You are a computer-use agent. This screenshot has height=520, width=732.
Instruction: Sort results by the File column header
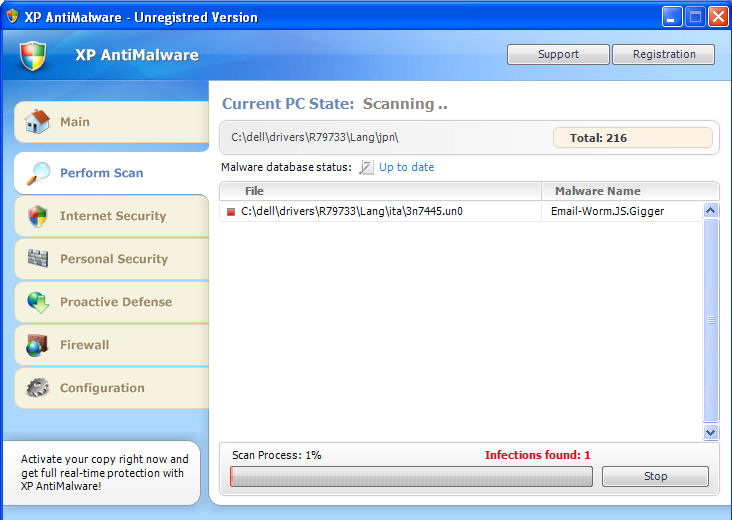[x=380, y=191]
